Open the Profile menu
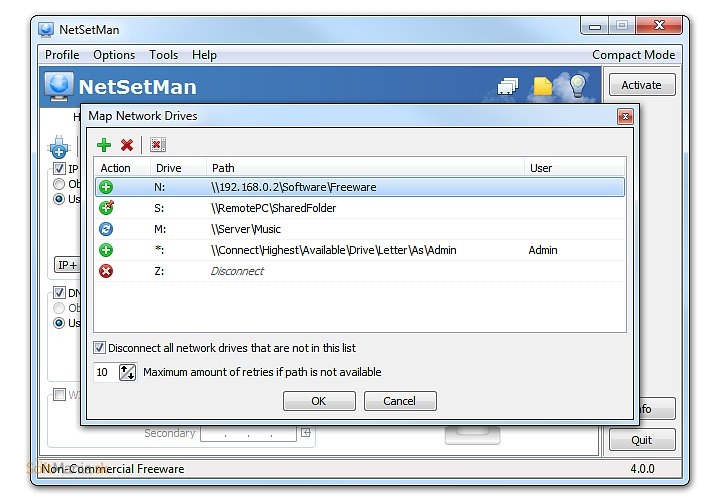The width and height of the screenshot is (720, 500). click(62, 55)
